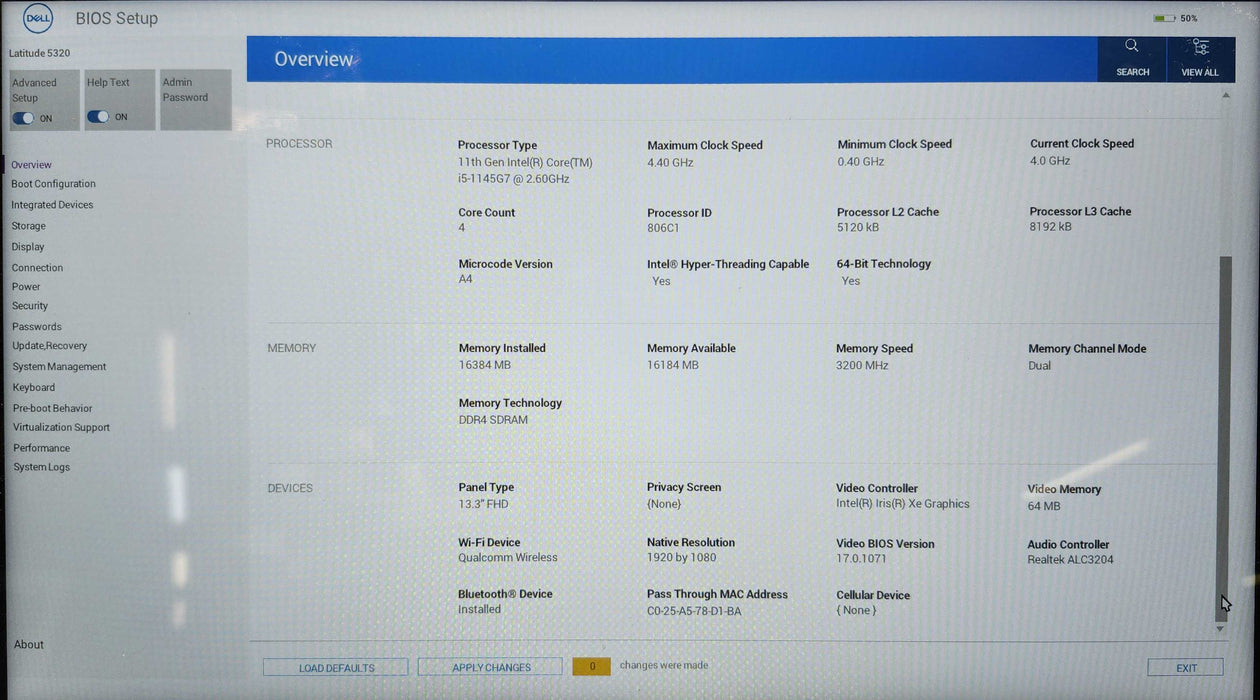Select Power in the sidebar
1260x700 pixels.
tap(26, 287)
